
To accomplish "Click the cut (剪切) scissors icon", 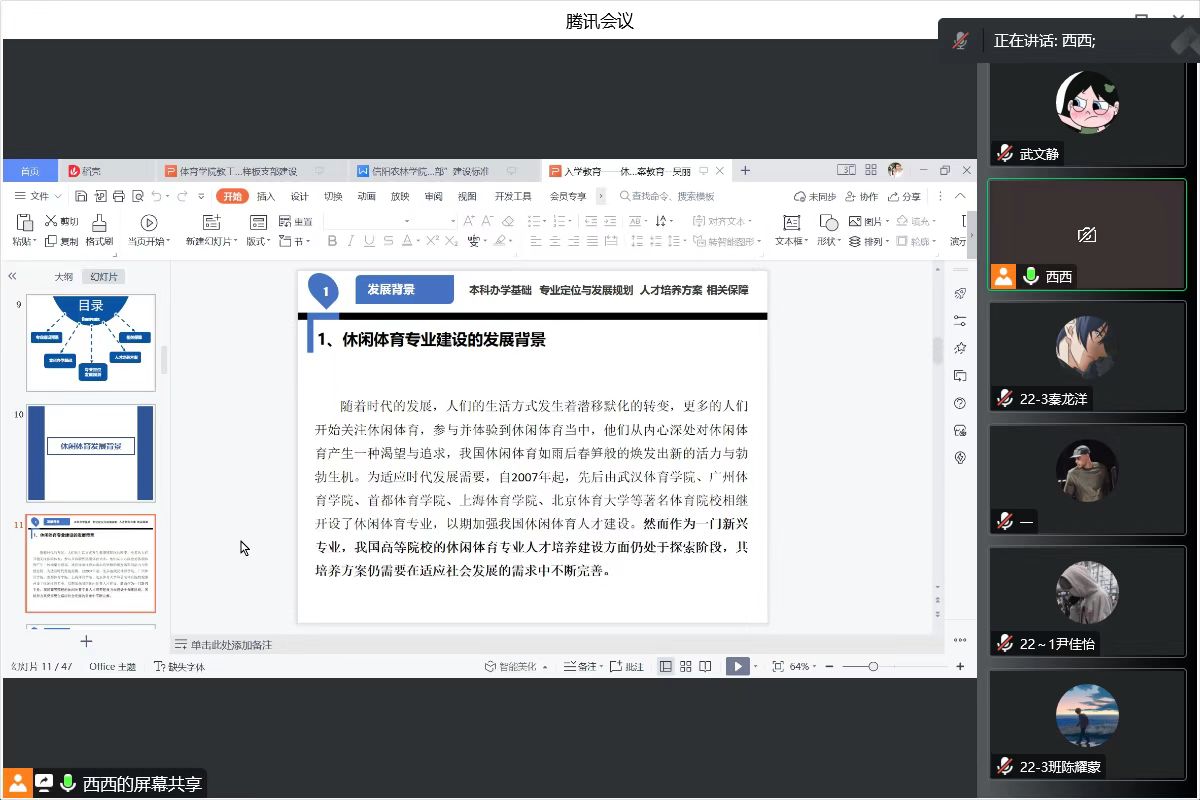I will [x=51, y=221].
